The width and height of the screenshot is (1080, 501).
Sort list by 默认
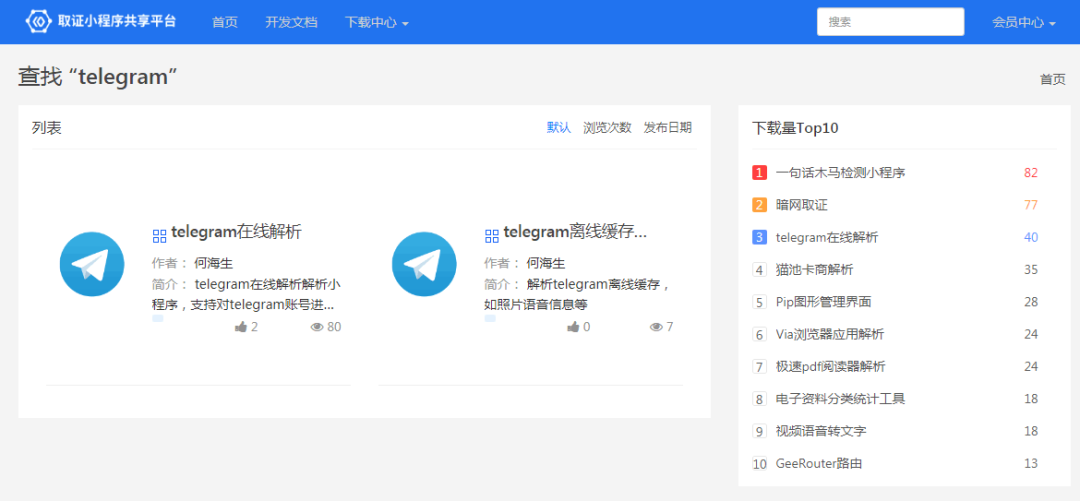coord(559,127)
